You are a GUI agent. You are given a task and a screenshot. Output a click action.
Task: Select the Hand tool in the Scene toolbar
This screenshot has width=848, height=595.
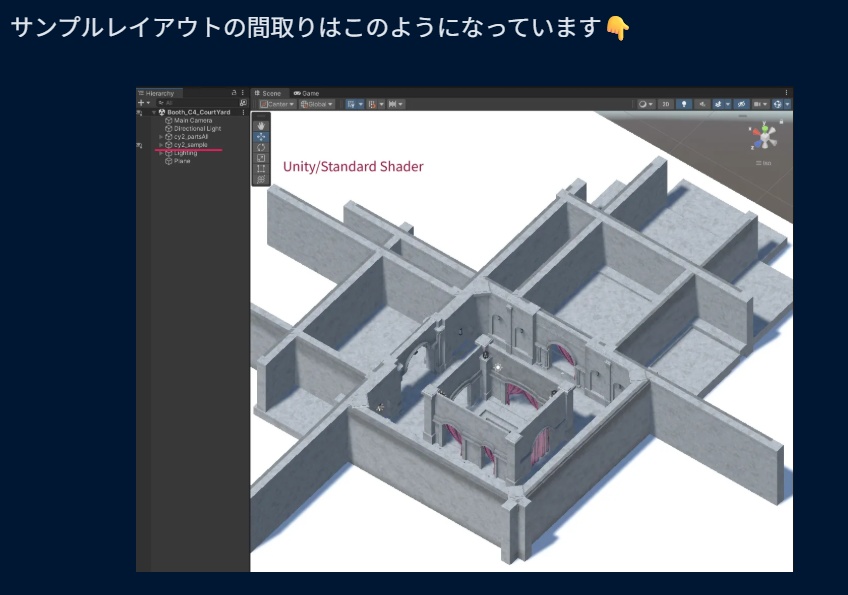pos(261,124)
